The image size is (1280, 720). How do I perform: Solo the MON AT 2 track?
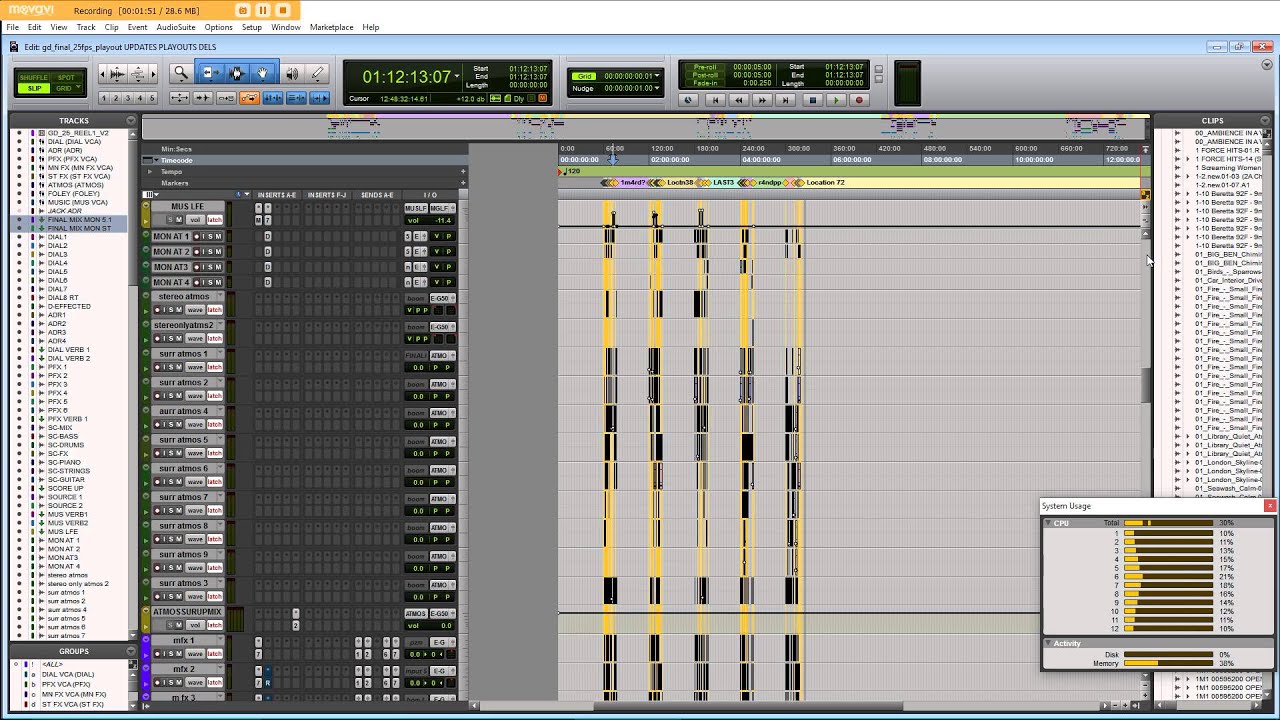[x=210, y=252]
